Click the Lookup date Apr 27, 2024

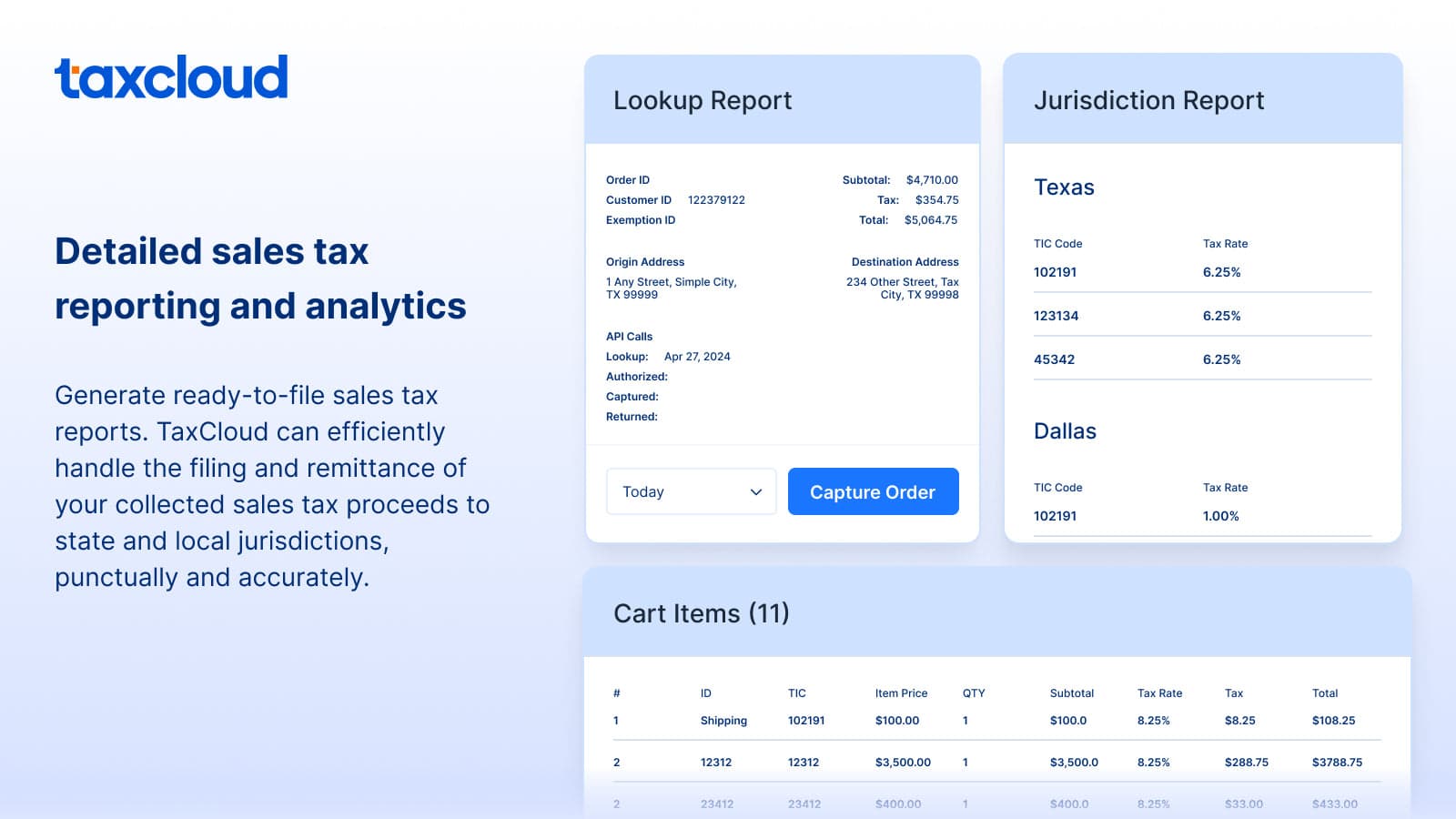tap(697, 357)
